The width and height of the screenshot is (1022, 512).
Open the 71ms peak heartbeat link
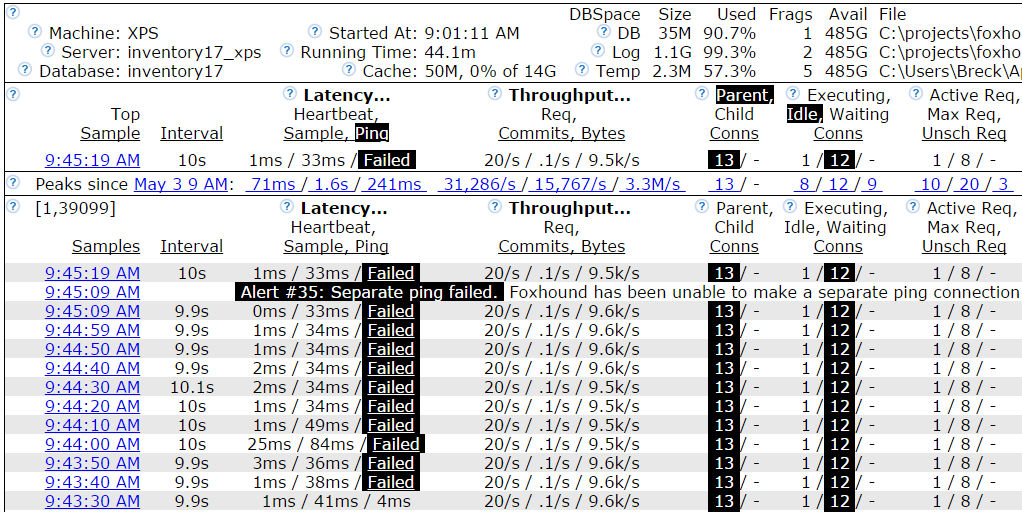coord(272,184)
